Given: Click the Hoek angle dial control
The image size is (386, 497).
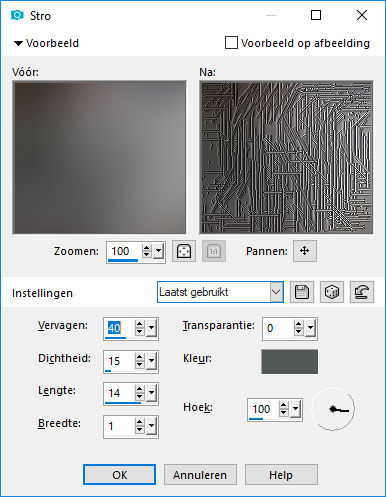Looking at the screenshot, I should [x=333, y=409].
